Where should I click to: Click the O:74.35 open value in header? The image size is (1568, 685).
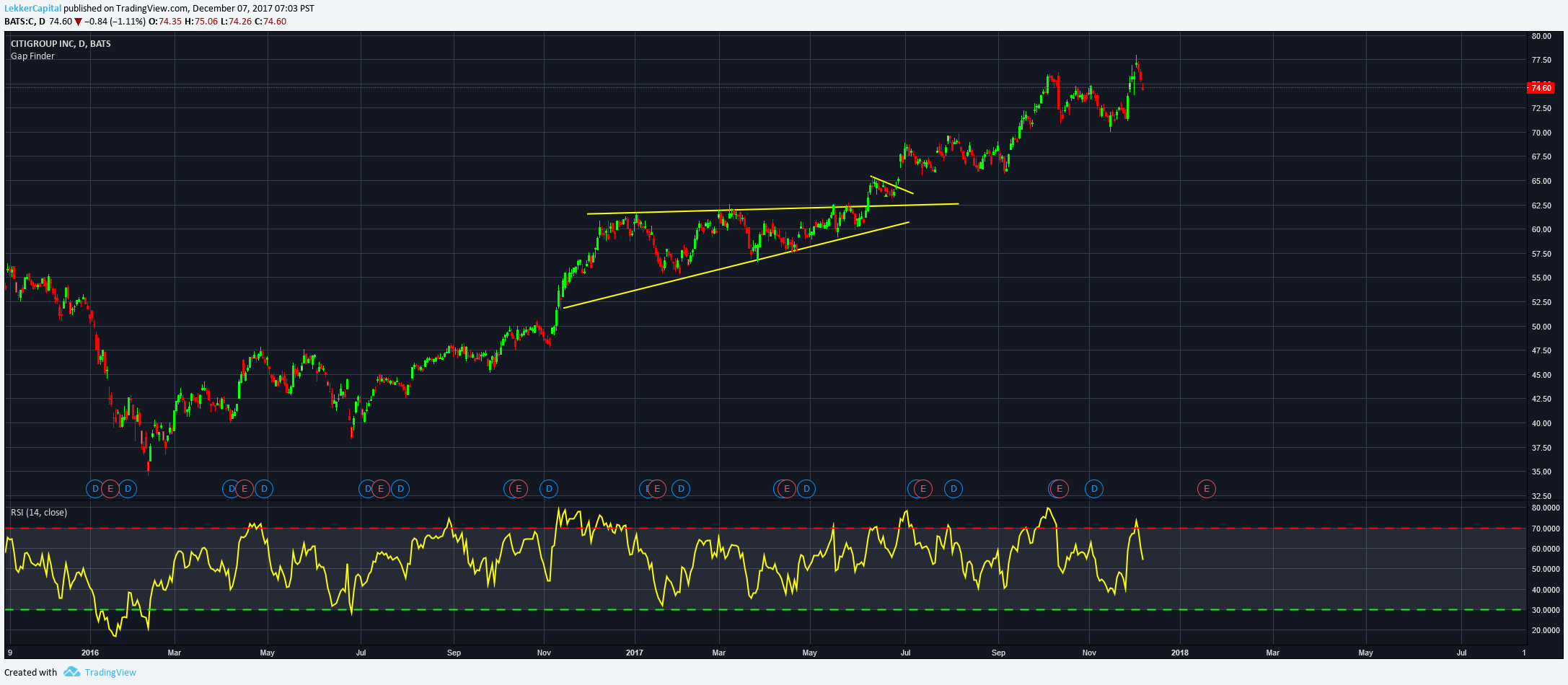pos(165,22)
